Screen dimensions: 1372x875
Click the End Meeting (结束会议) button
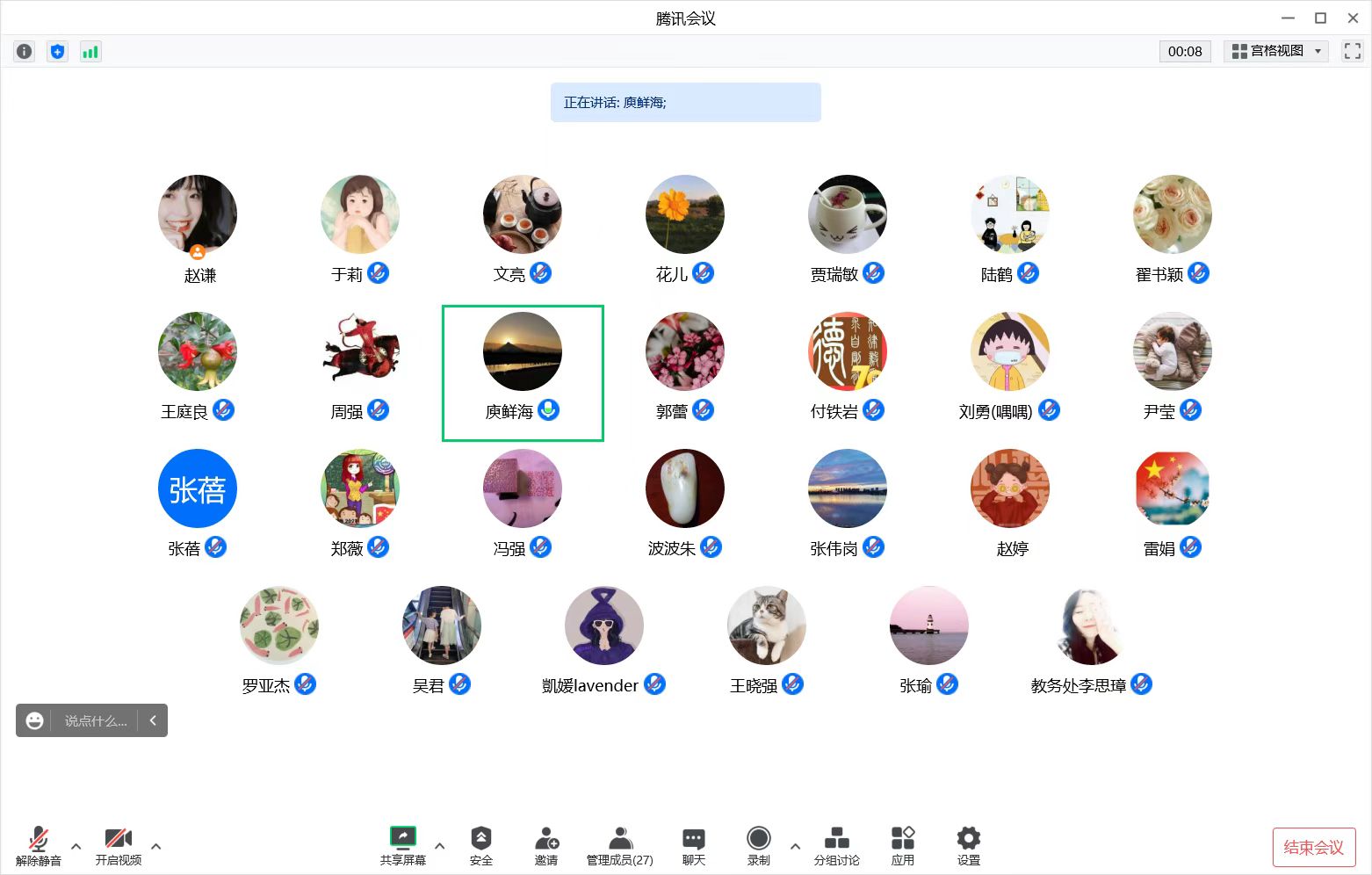(1313, 847)
